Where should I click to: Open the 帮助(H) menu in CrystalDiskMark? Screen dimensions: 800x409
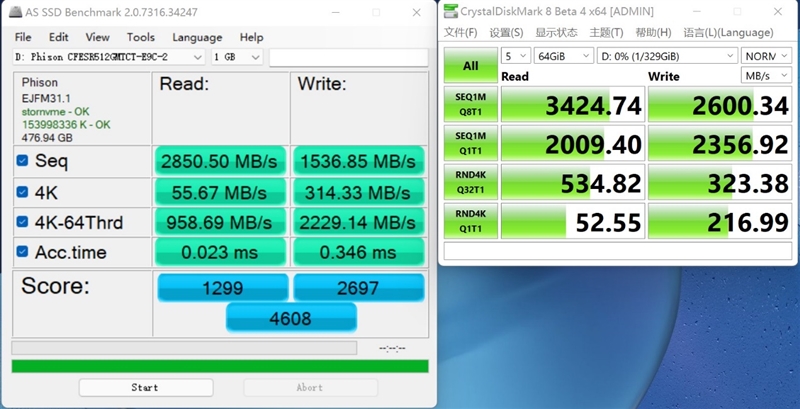pyautogui.click(x=653, y=33)
